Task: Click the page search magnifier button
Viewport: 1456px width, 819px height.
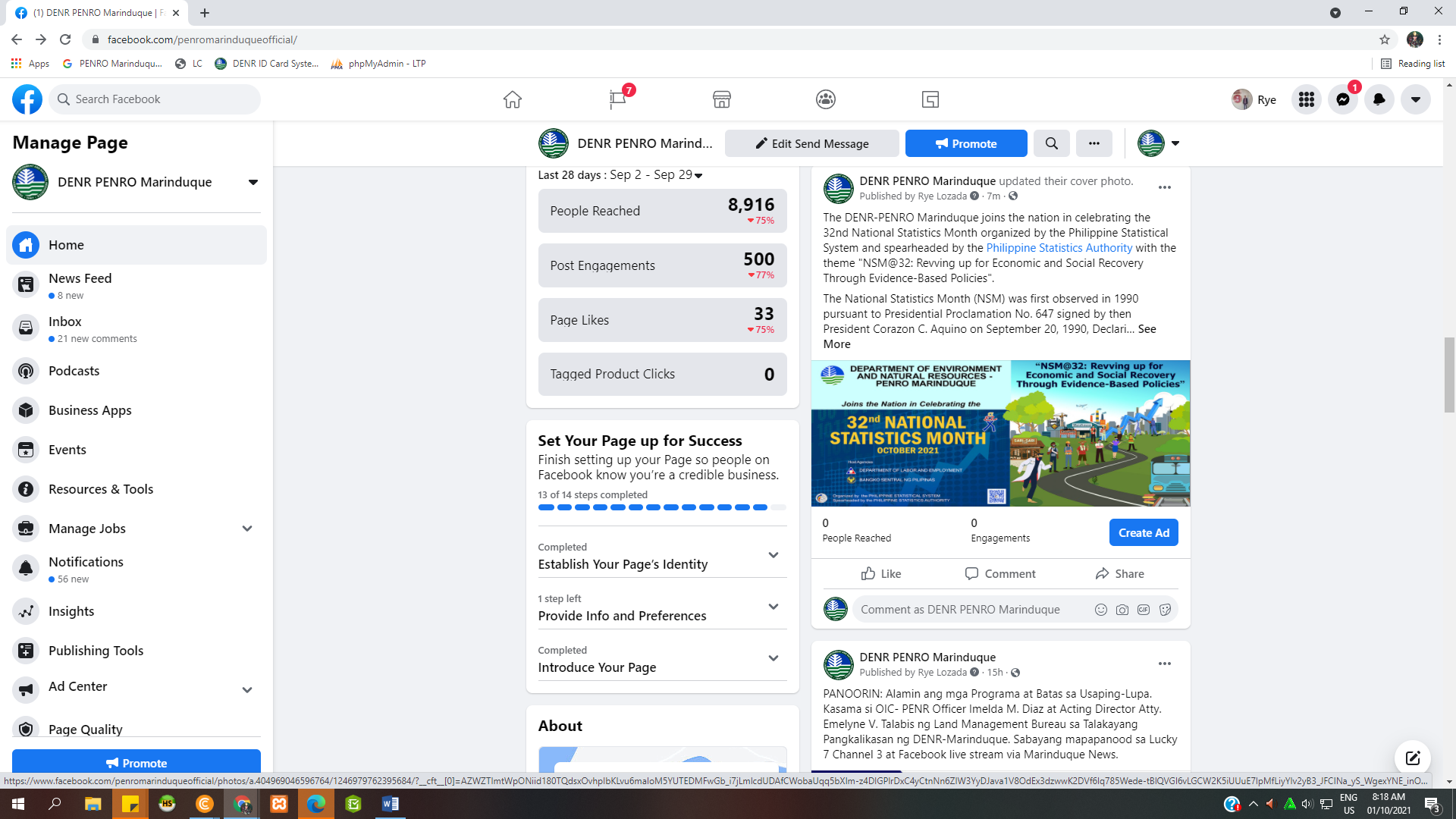Action: (x=1051, y=143)
